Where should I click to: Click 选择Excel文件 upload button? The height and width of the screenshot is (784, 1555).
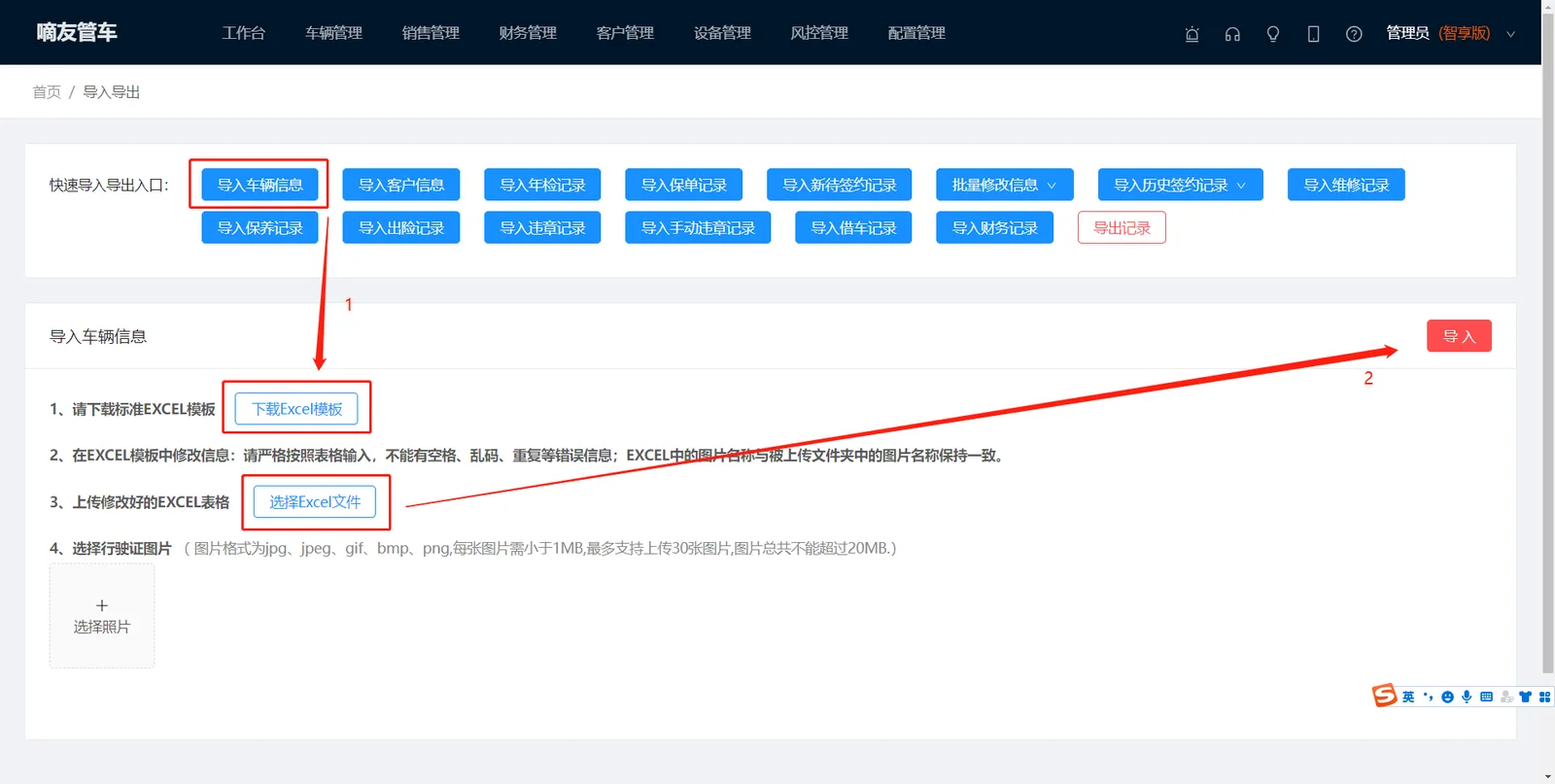click(x=315, y=501)
